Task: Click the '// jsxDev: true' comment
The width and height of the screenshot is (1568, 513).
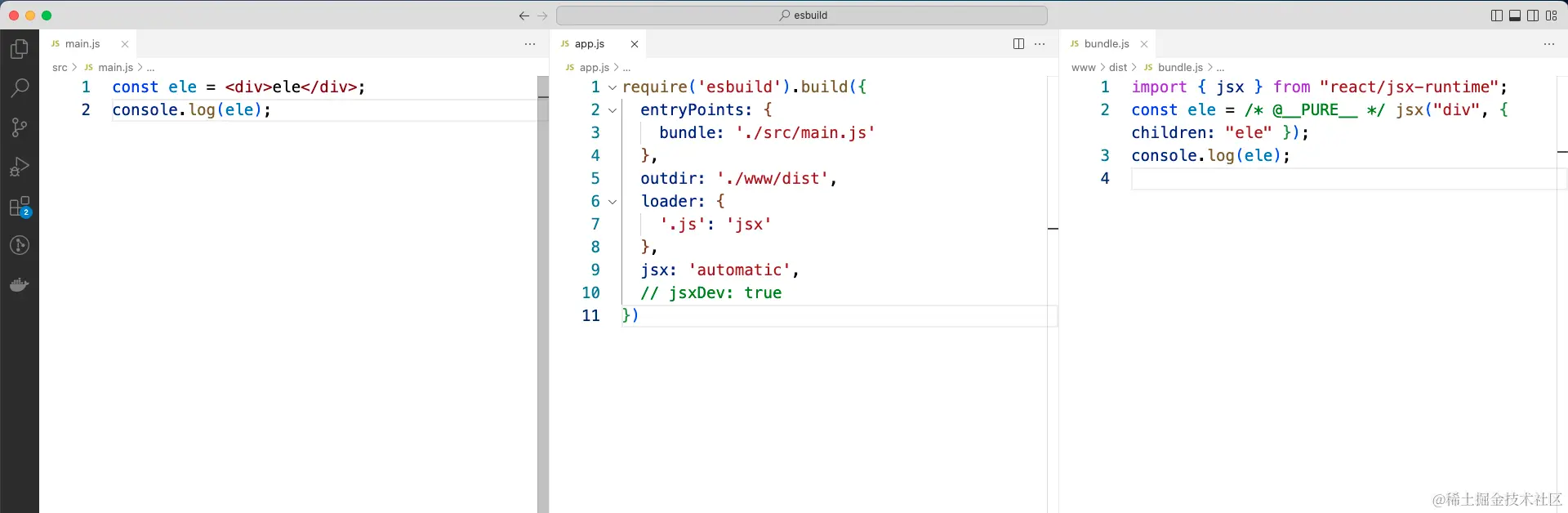Action: coord(710,293)
